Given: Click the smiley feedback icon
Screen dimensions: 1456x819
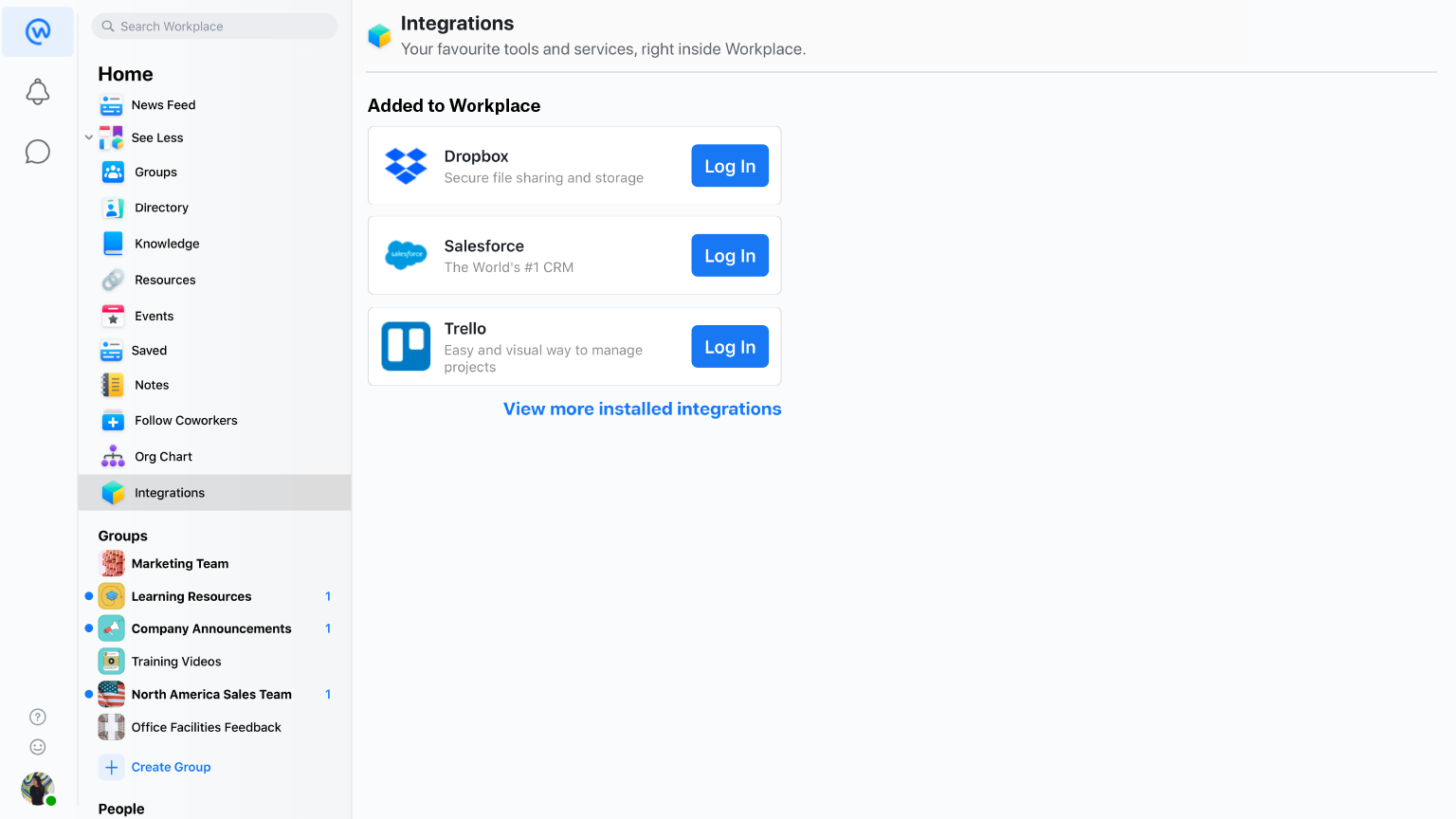Looking at the screenshot, I should pyautogui.click(x=38, y=747).
